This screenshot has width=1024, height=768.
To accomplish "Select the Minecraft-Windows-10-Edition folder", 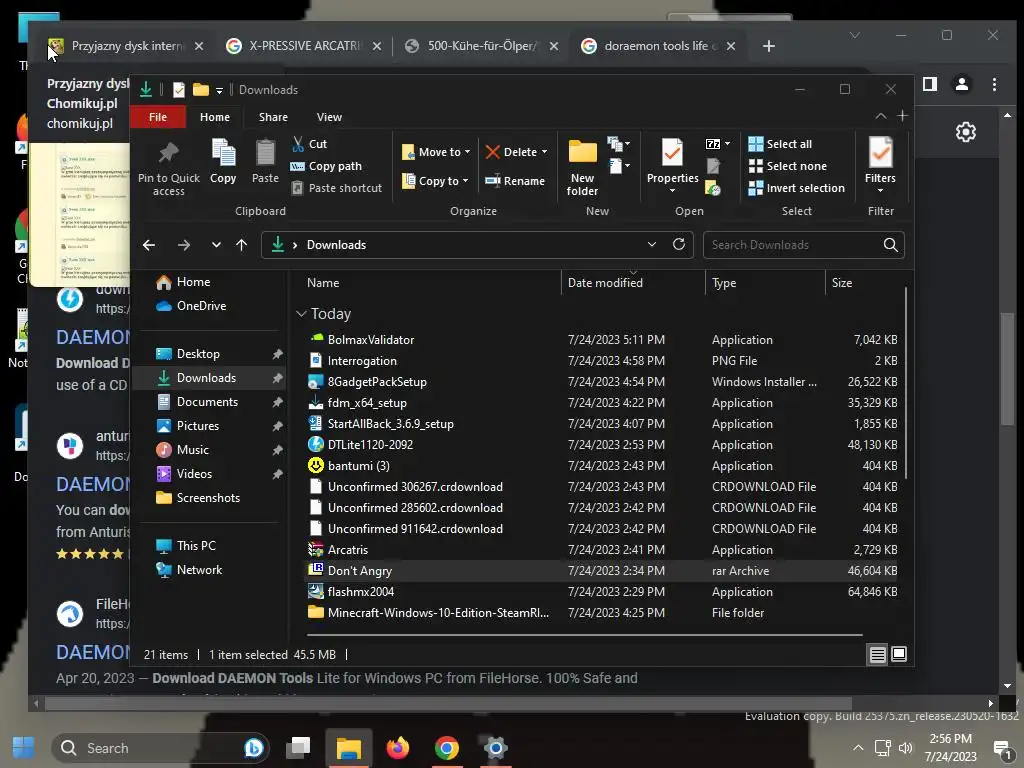I will click(x=601, y=613).
